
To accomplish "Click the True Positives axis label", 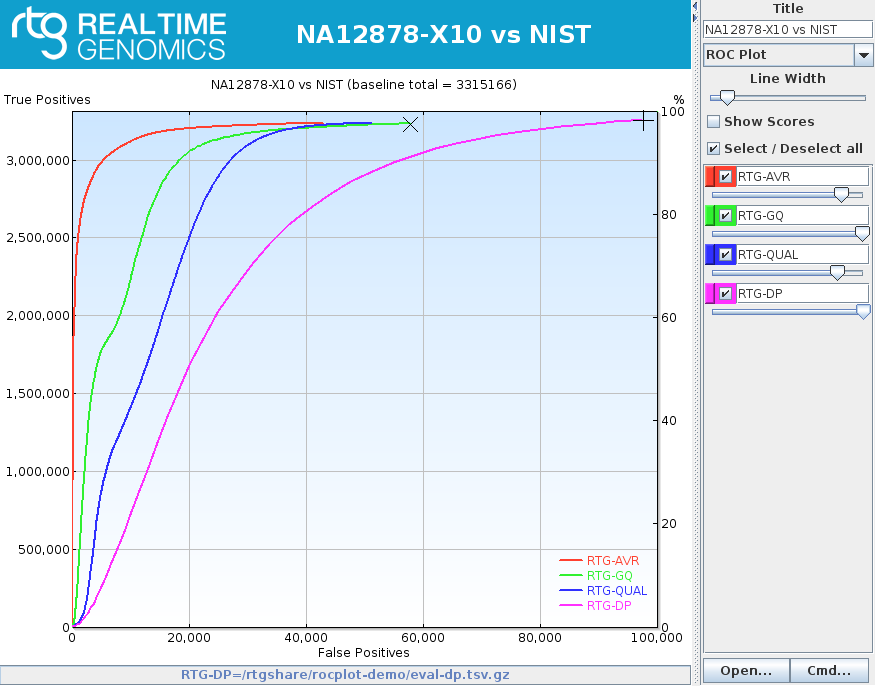I will [47, 100].
